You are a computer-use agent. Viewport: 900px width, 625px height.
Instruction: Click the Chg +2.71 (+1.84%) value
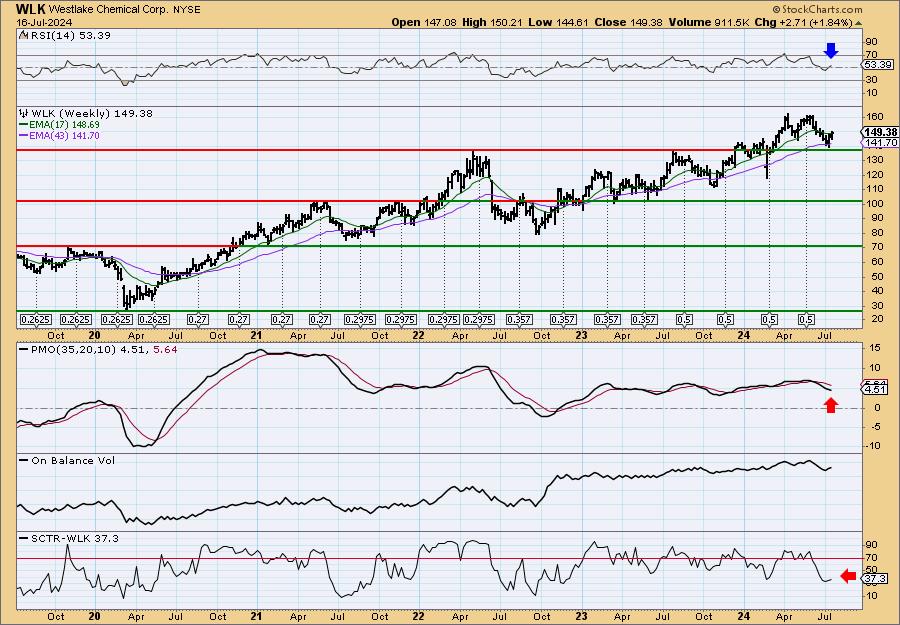[x=803, y=22]
